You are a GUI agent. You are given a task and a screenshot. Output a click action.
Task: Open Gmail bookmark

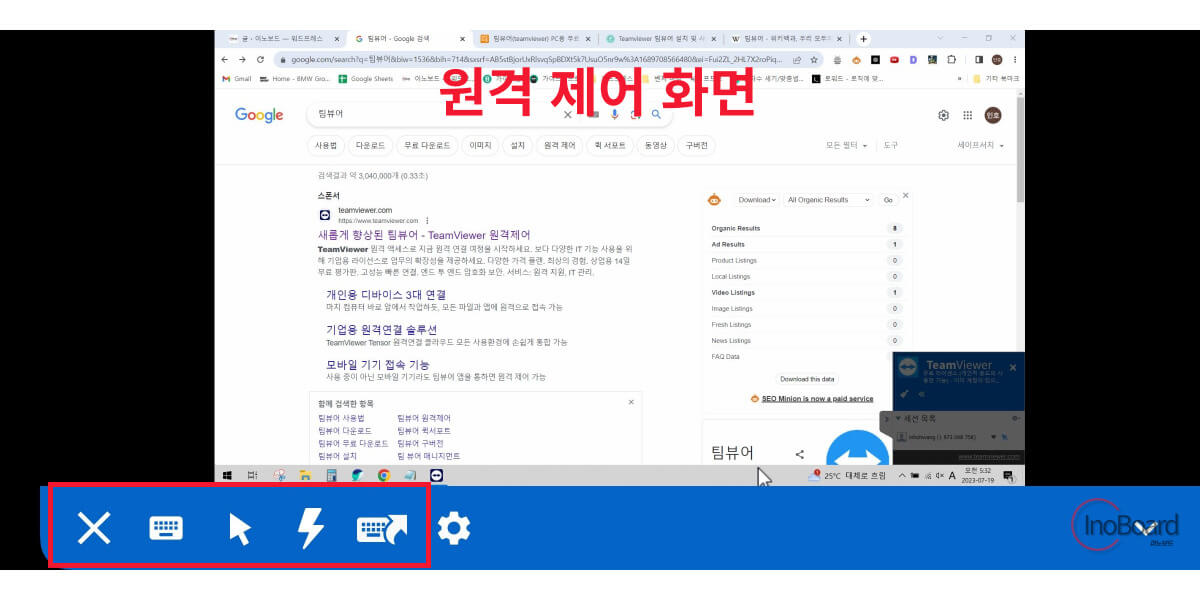pyautogui.click(x=236, y=78)
